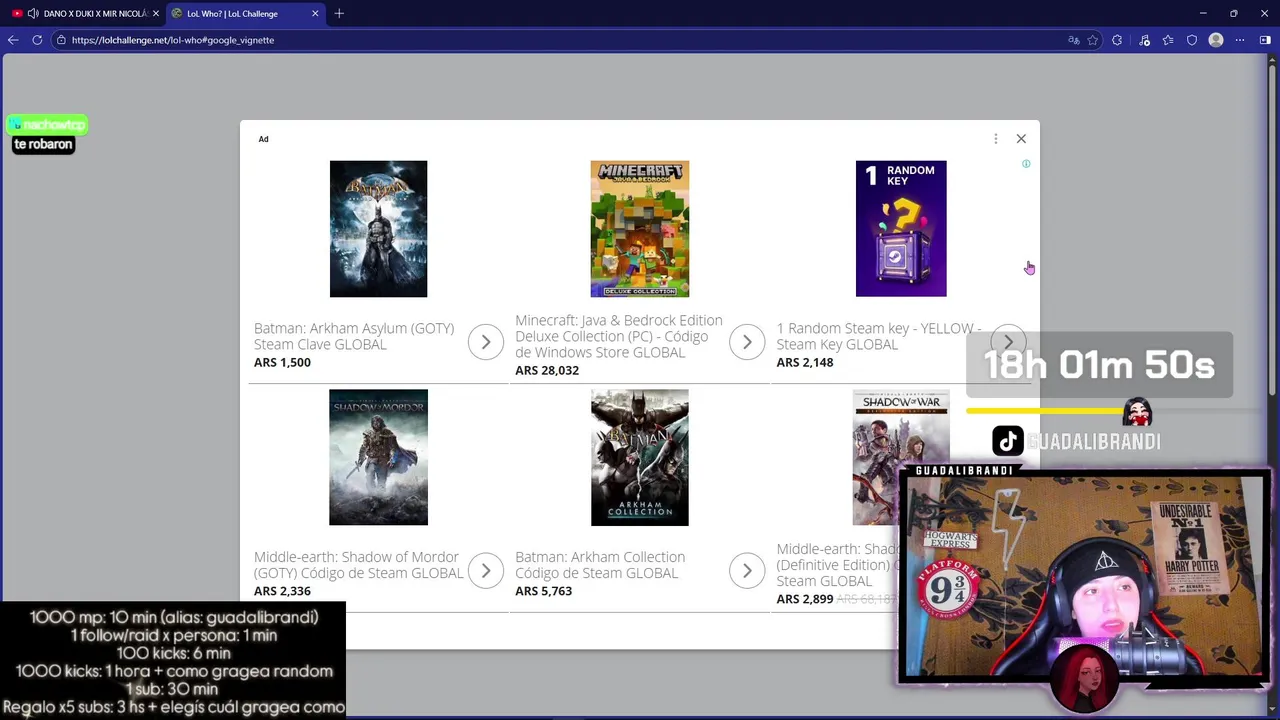This screenshot has height=720, width=1280.
Task: Open the media control music icon
Action: pos(1143,40)
